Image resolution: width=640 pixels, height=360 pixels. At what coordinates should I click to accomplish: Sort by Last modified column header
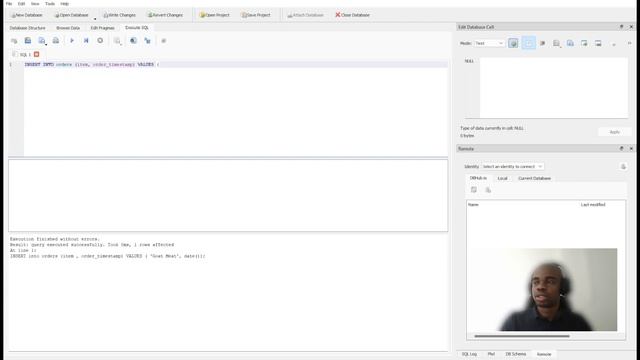[x=593, y=204]
